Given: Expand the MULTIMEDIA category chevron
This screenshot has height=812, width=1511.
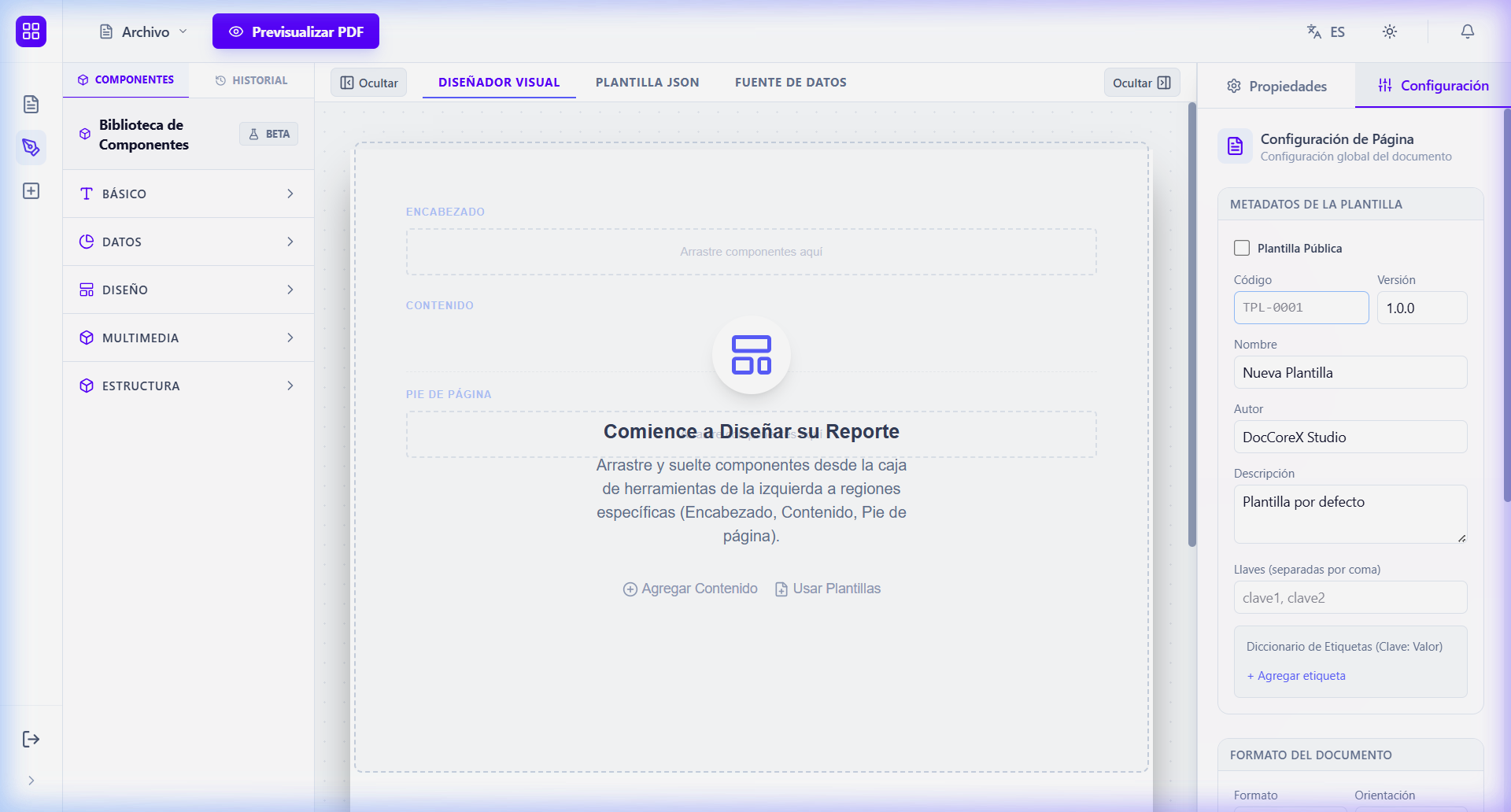Looking at the screenshot, I should [290, 338].
